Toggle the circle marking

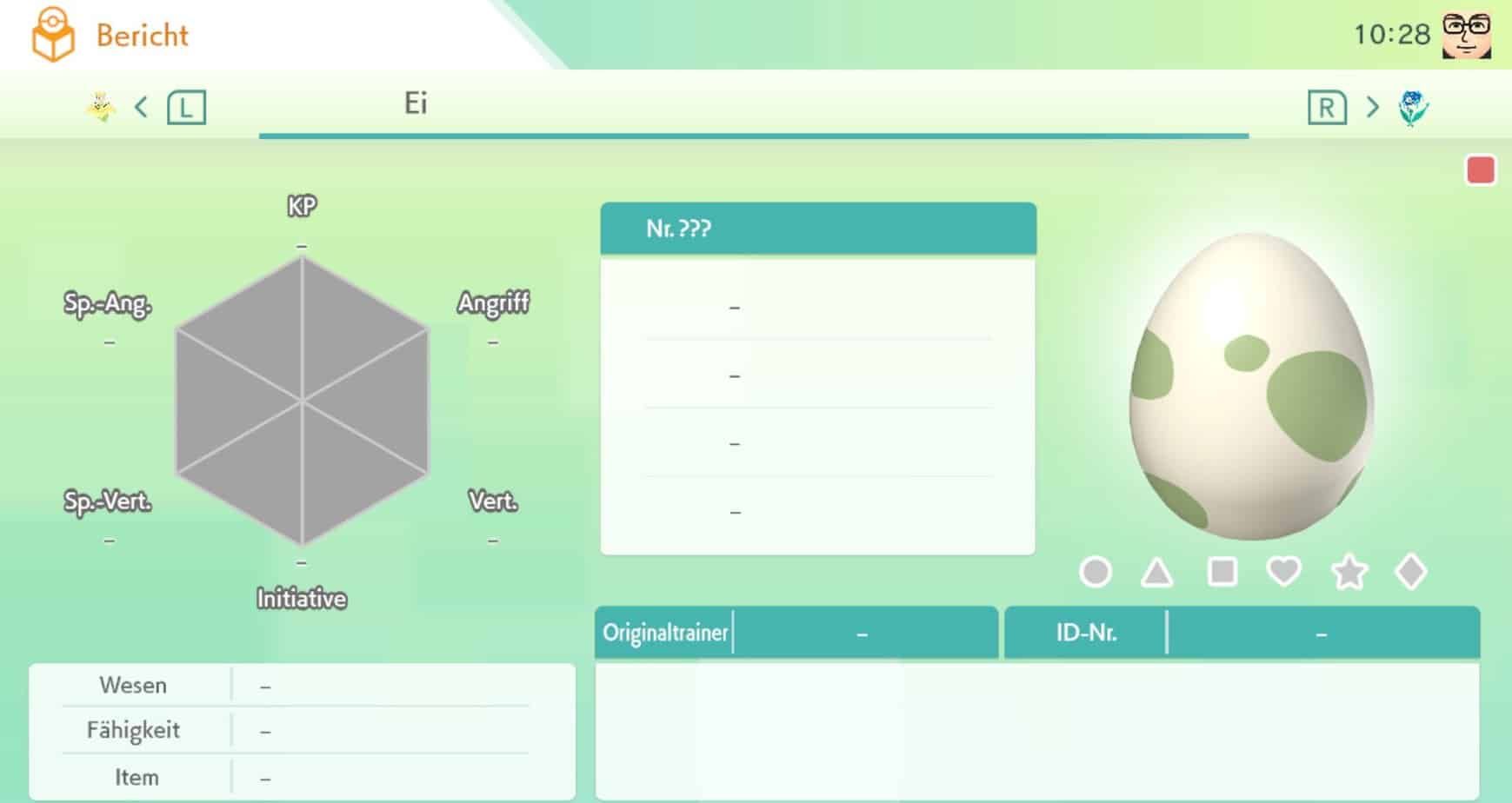pyautogui.click(x=1096, y=572)
